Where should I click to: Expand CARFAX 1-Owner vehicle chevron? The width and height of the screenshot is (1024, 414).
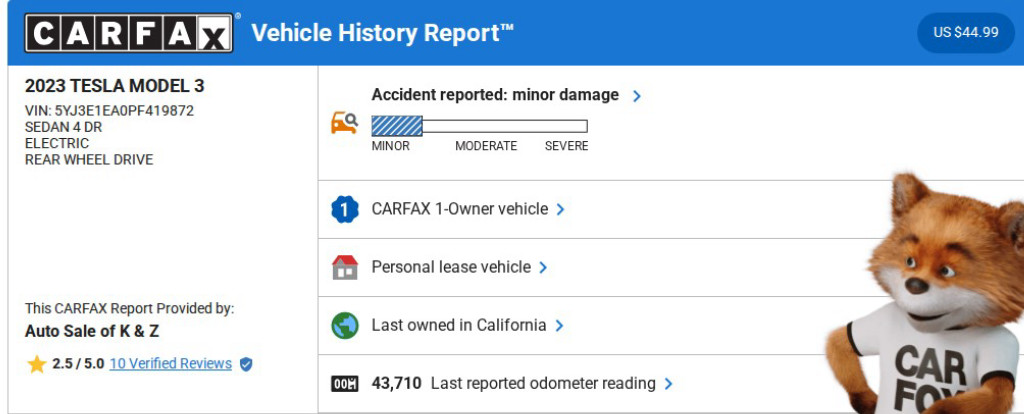tap(561, 210)
